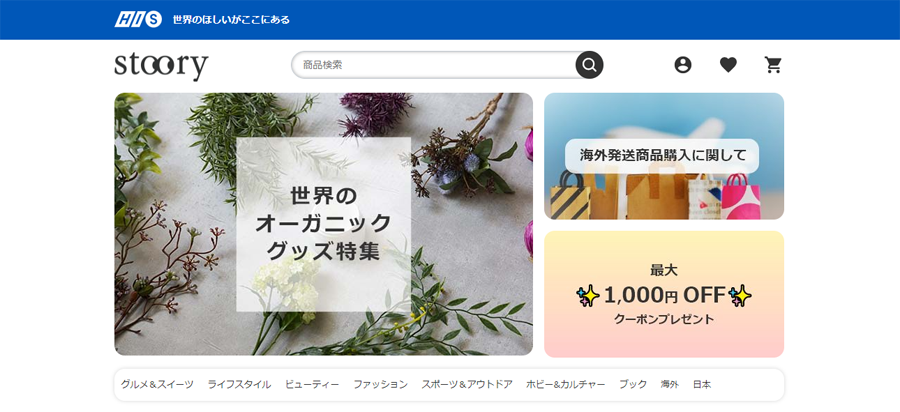
Task: Open the 海外発送商品購入に関して banner
Action: click(x=664, y=156)
